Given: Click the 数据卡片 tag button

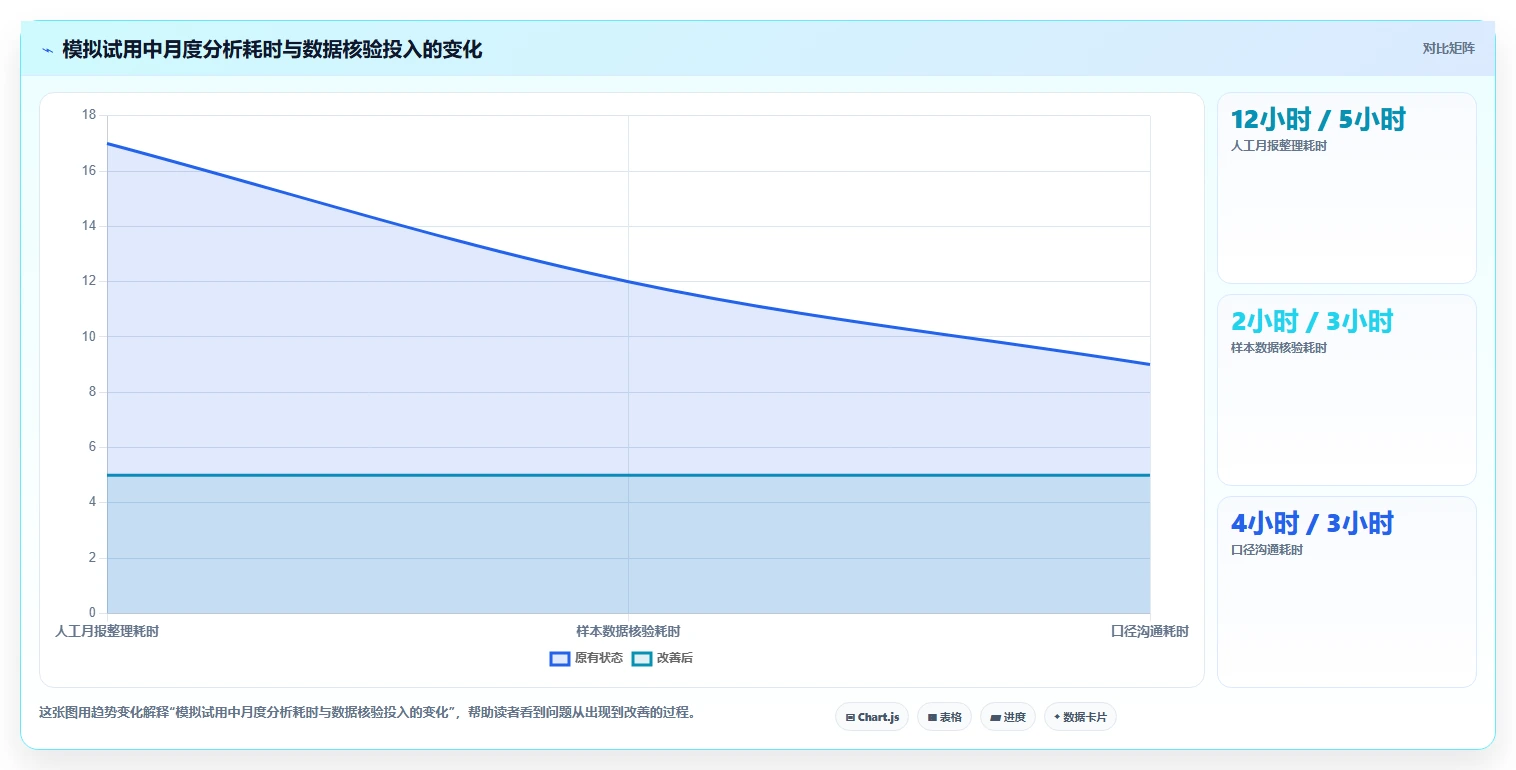Looking at the screenshot, I should point(1080,717).
